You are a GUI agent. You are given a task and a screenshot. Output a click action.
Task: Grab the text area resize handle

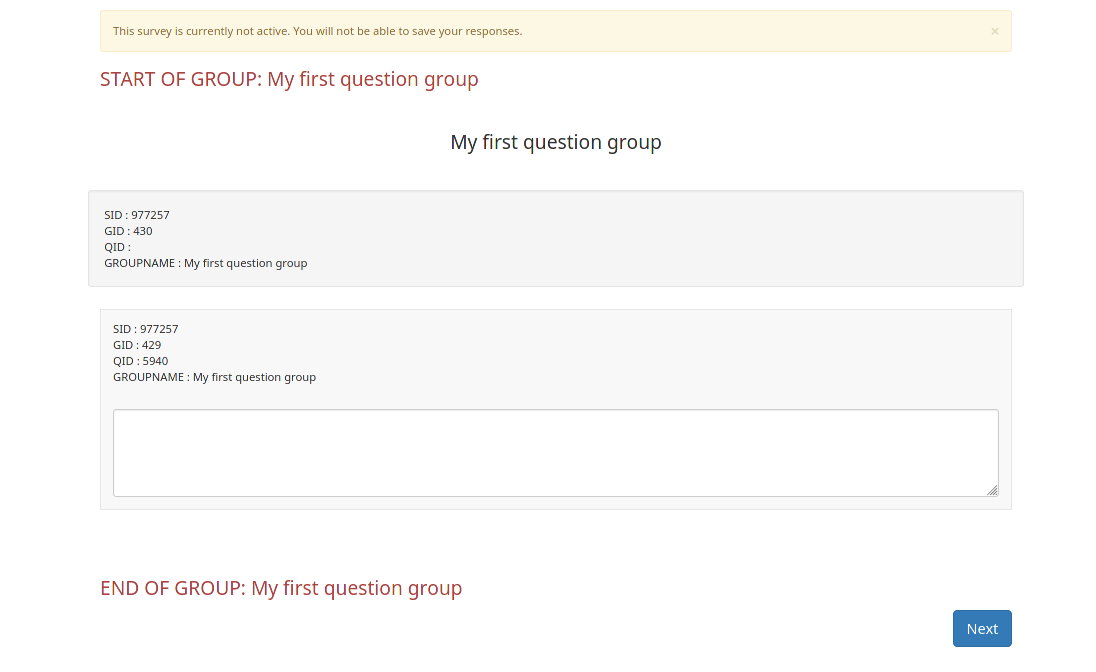[x=992, y=490]
